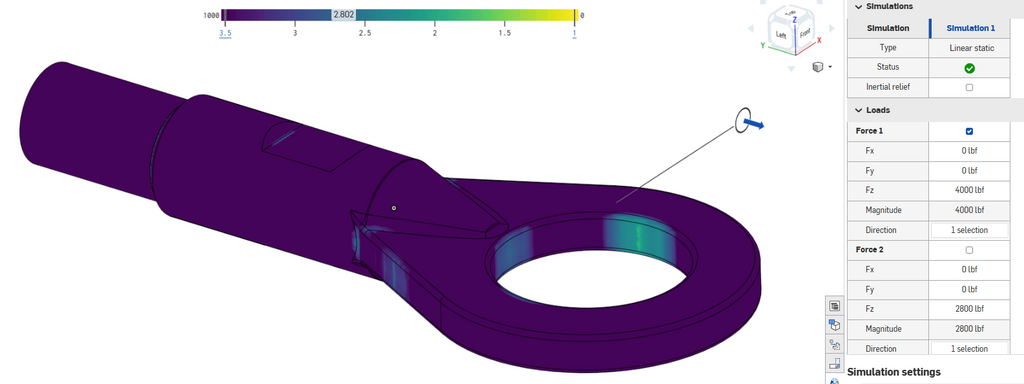Edit Force 2 Magnitude 2800 lbf field

pyautogui.click(x=969, y=328)
